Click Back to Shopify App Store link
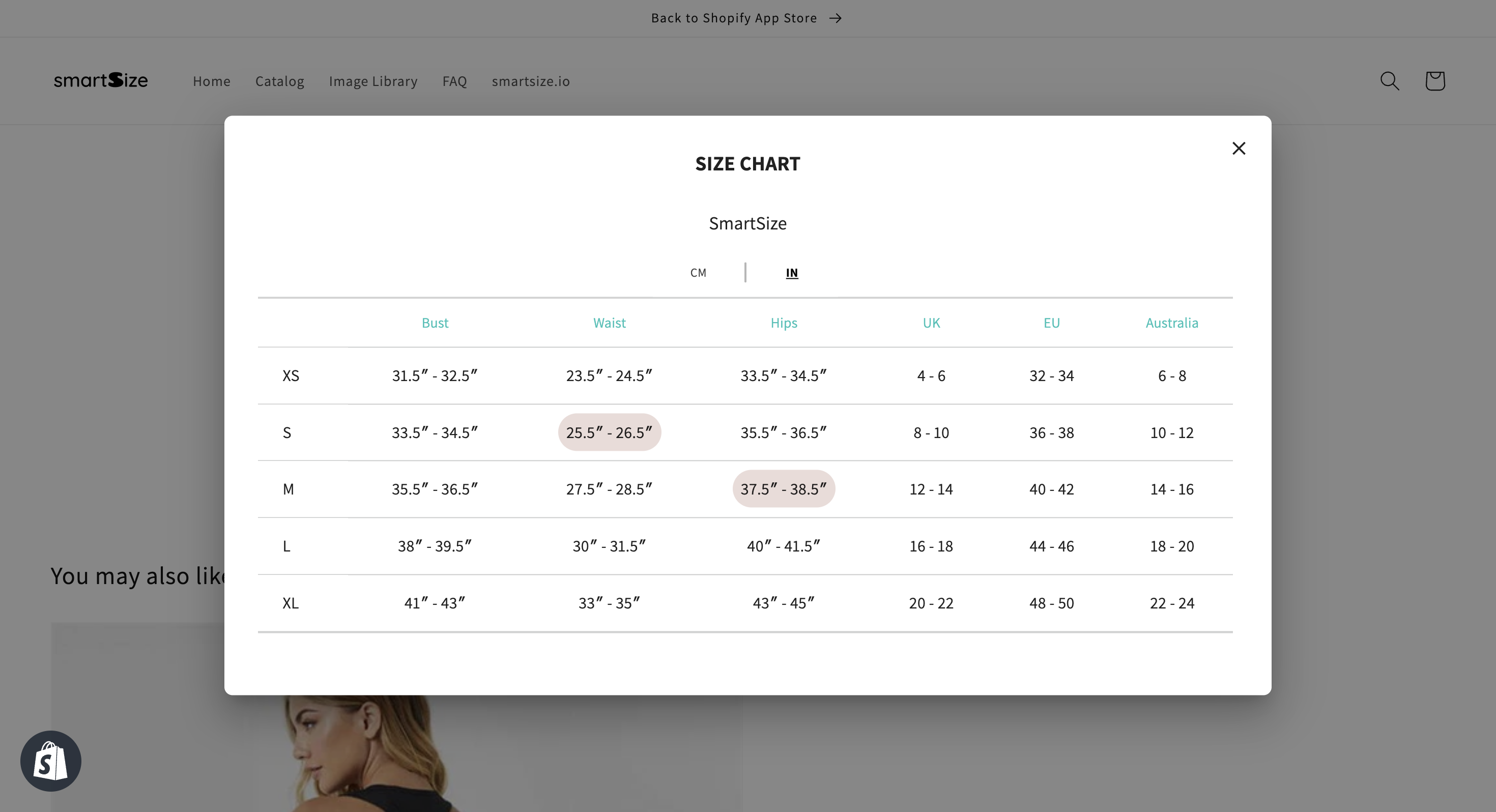The image size is (1496, 812). pos(747,18)
